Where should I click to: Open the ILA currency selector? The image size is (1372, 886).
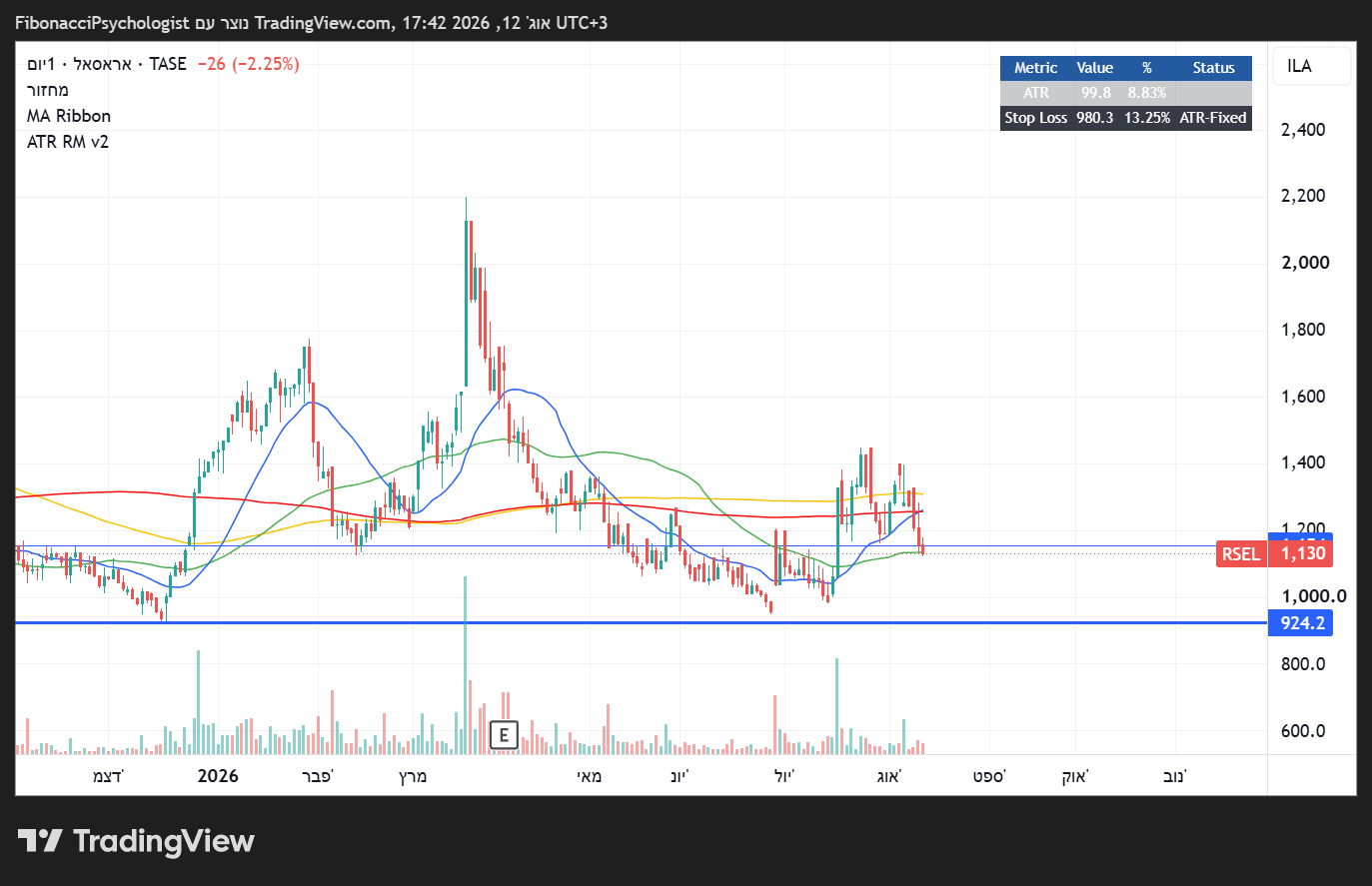(1312, 66)
